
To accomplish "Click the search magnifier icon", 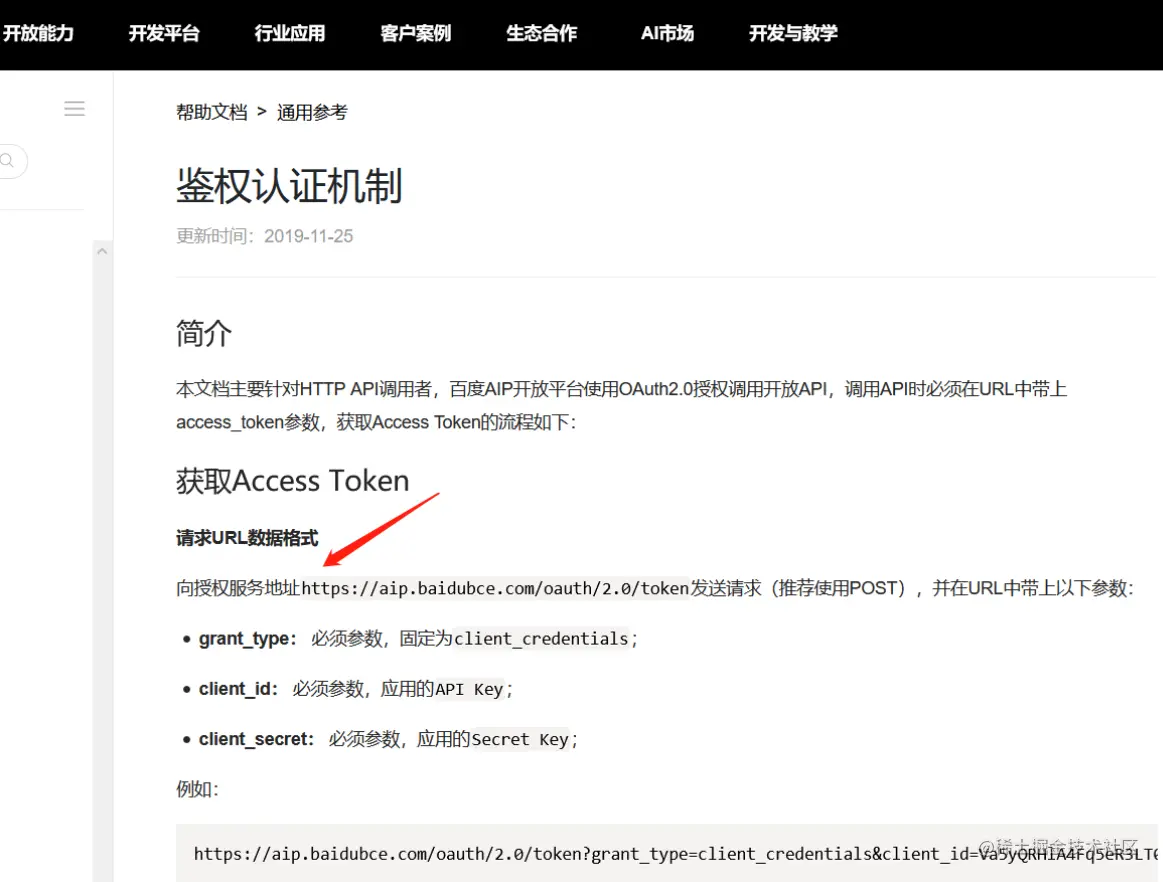I will coord(5,161).
